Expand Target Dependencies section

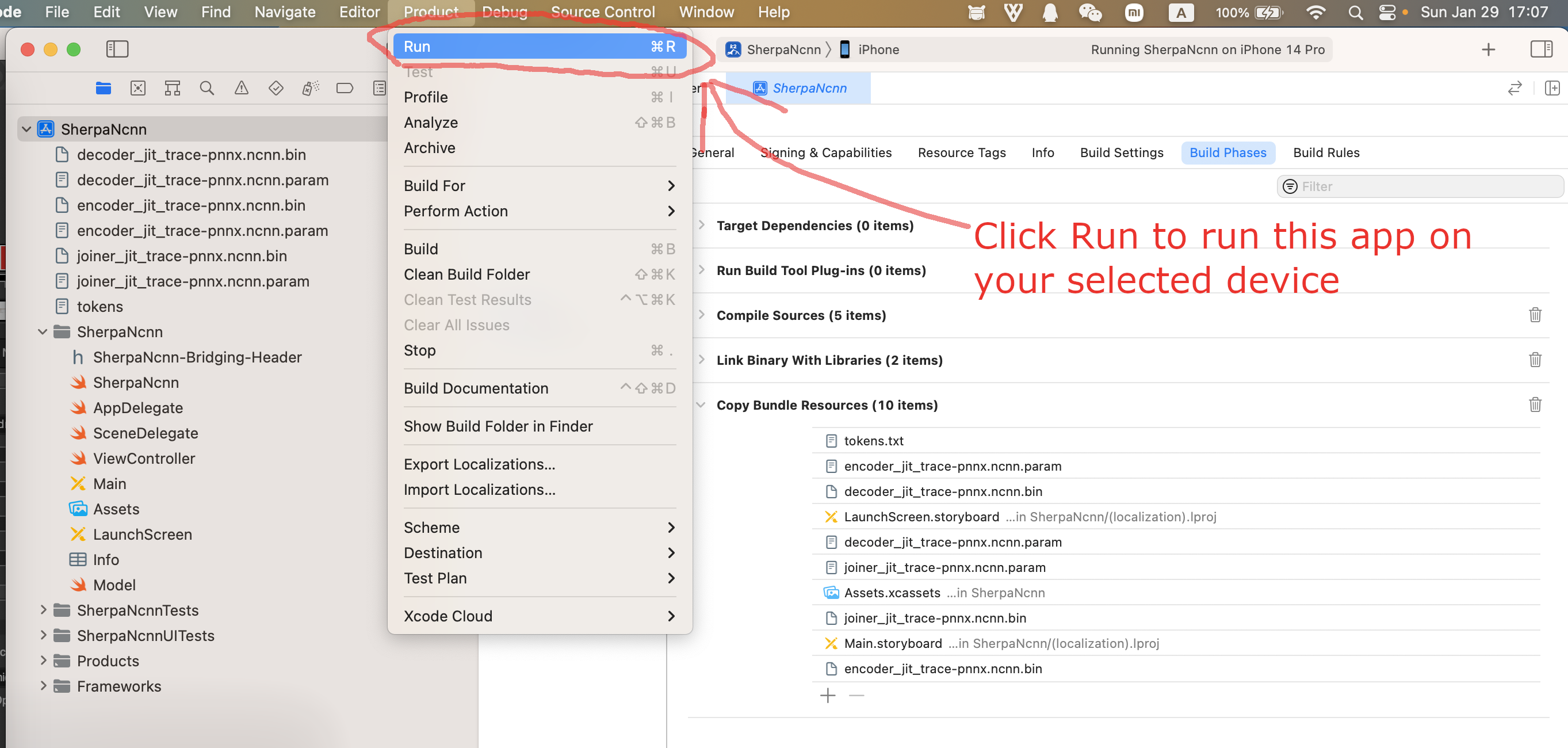702,225
